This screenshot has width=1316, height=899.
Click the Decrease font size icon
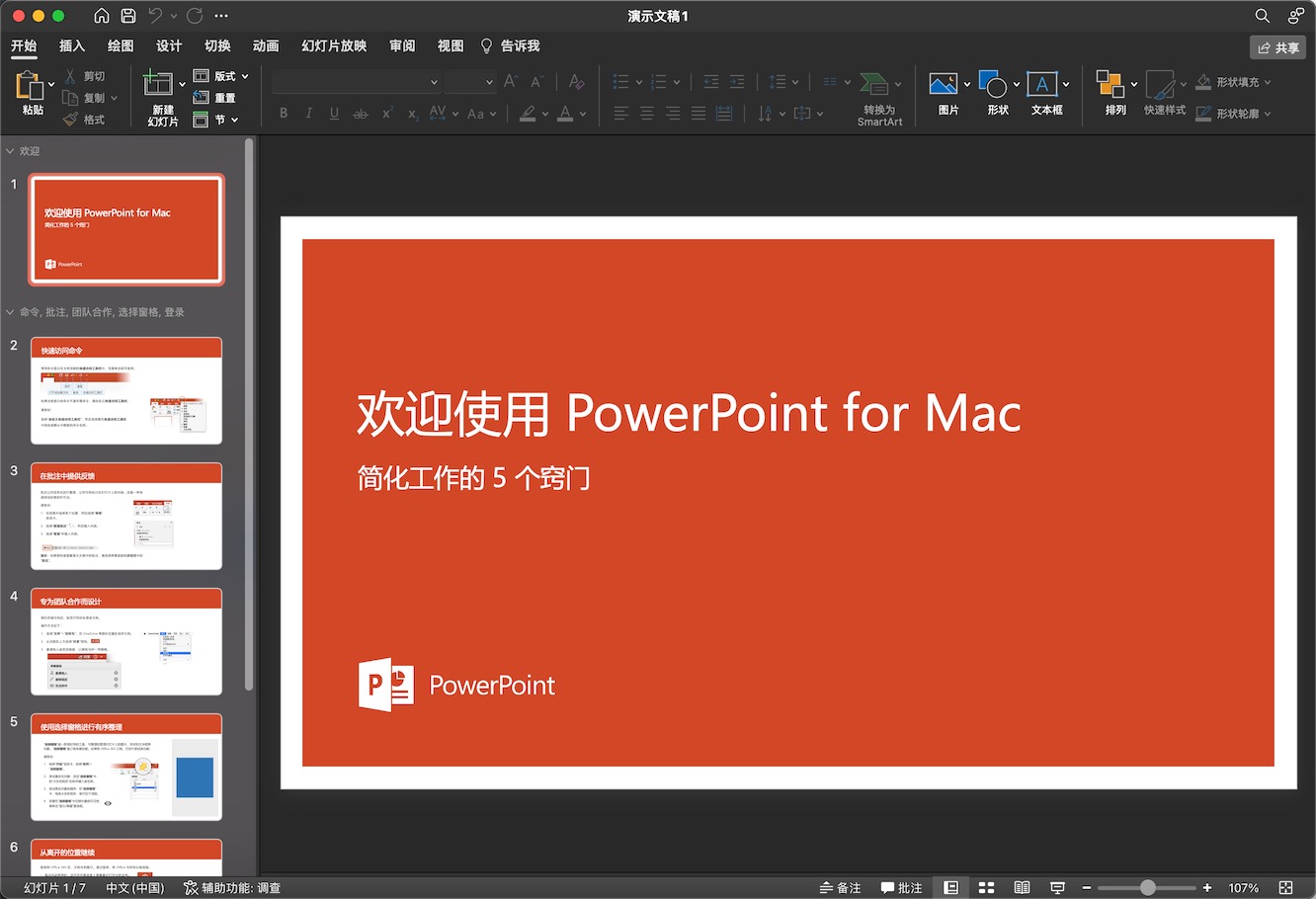536,82
